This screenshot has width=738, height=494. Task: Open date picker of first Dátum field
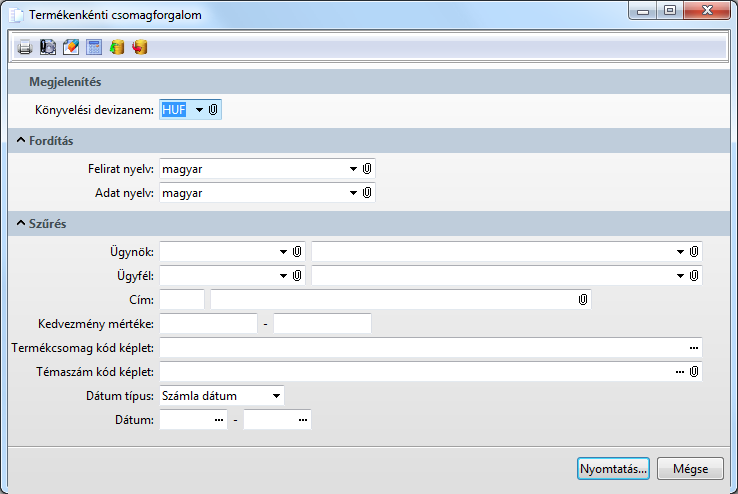tap(219, 420)
